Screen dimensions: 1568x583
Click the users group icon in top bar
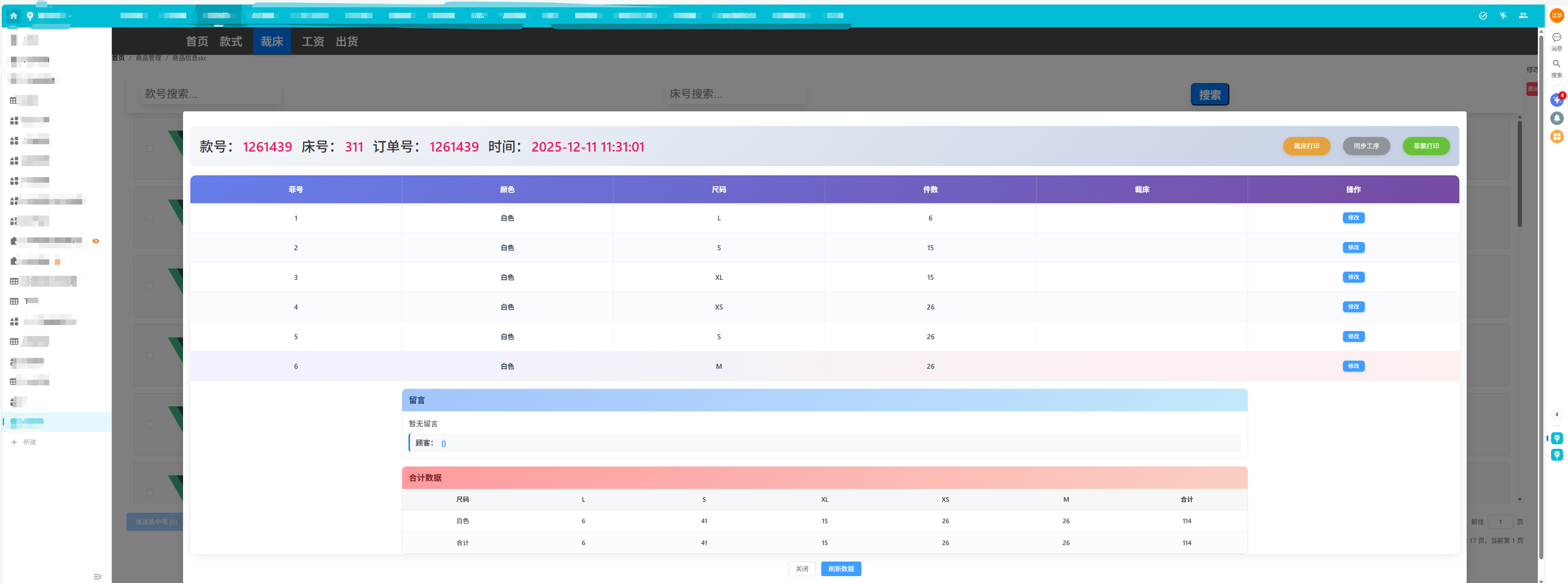1523,16
